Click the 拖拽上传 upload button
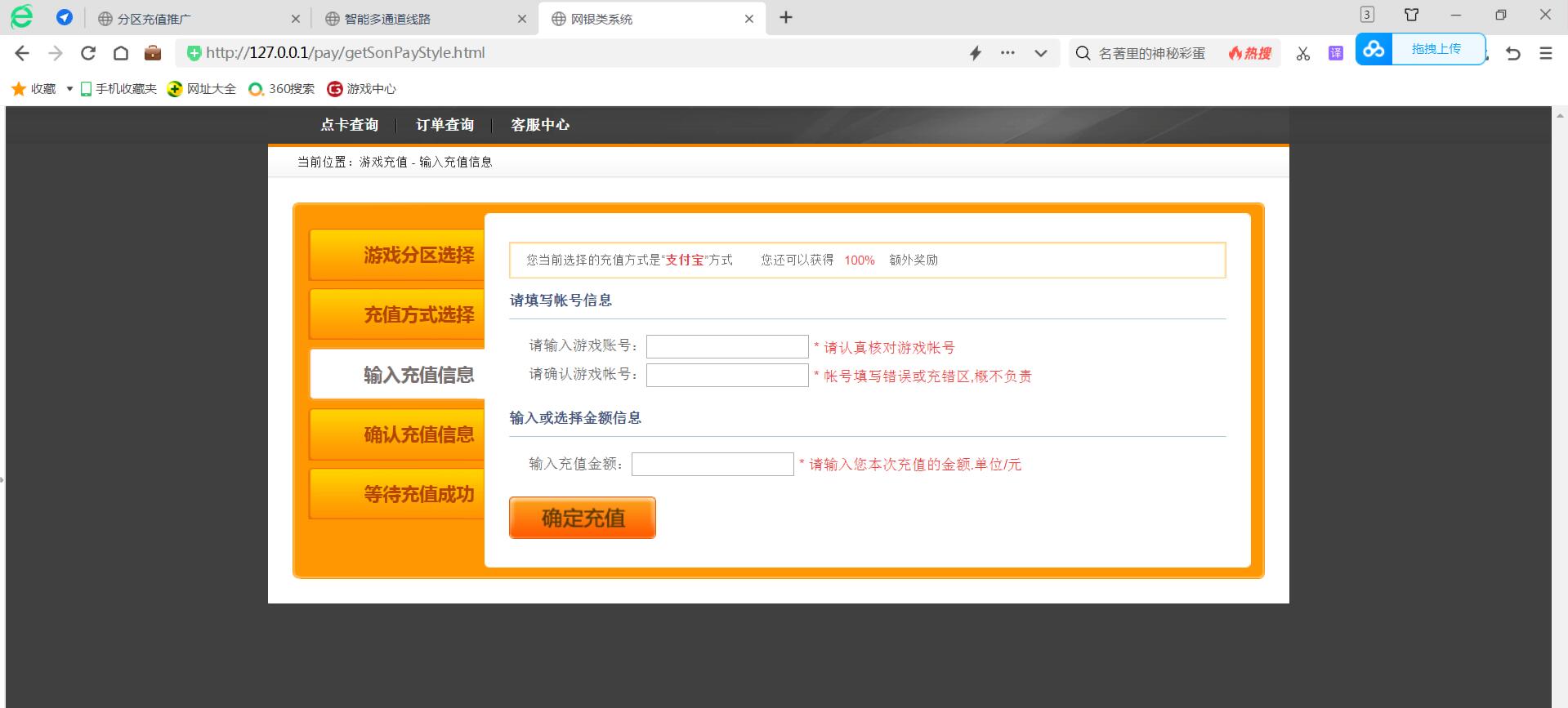Viewport: 1568px width, 708px height. (1436, 49)
